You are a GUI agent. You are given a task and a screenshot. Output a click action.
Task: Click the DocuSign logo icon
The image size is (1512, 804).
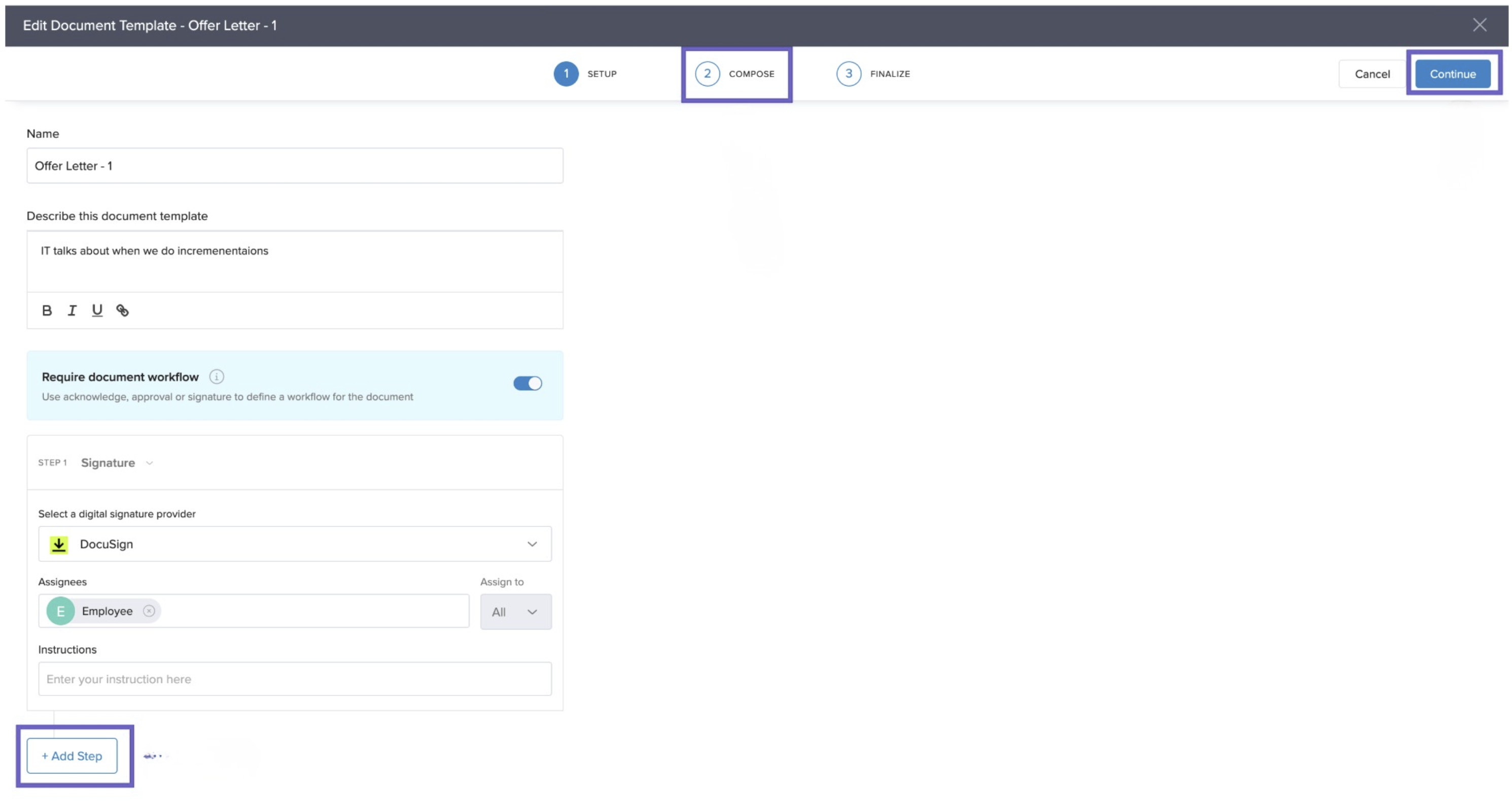coord(59,544)
